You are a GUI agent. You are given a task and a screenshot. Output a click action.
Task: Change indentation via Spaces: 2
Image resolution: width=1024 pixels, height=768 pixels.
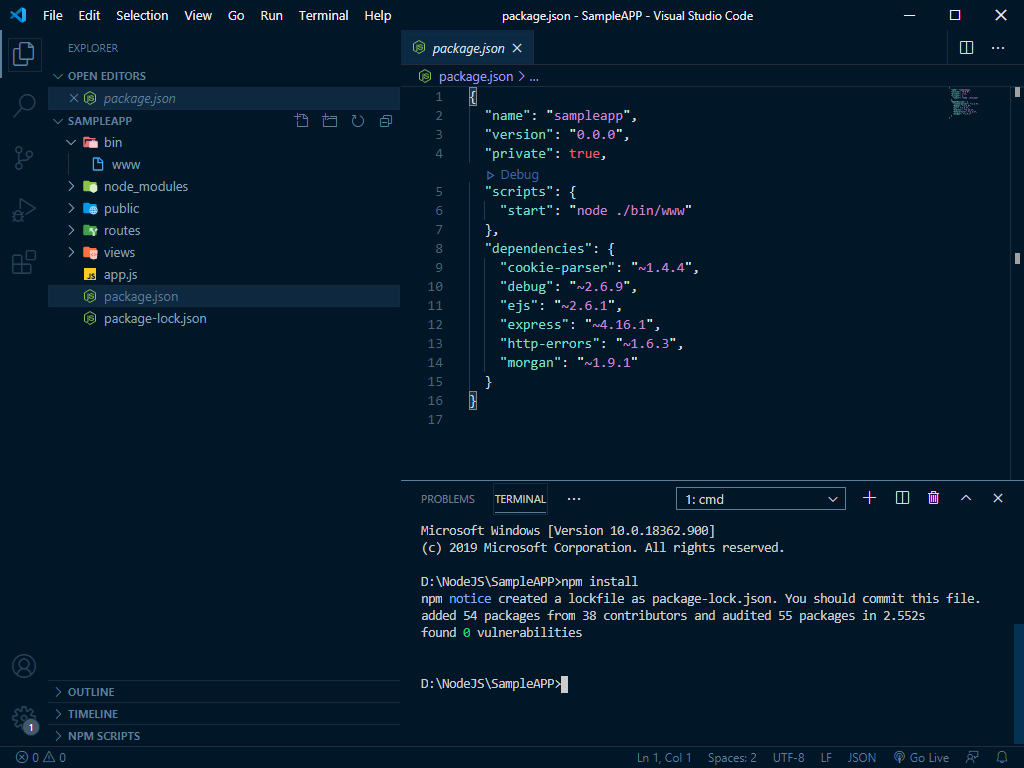click(732, 758)
